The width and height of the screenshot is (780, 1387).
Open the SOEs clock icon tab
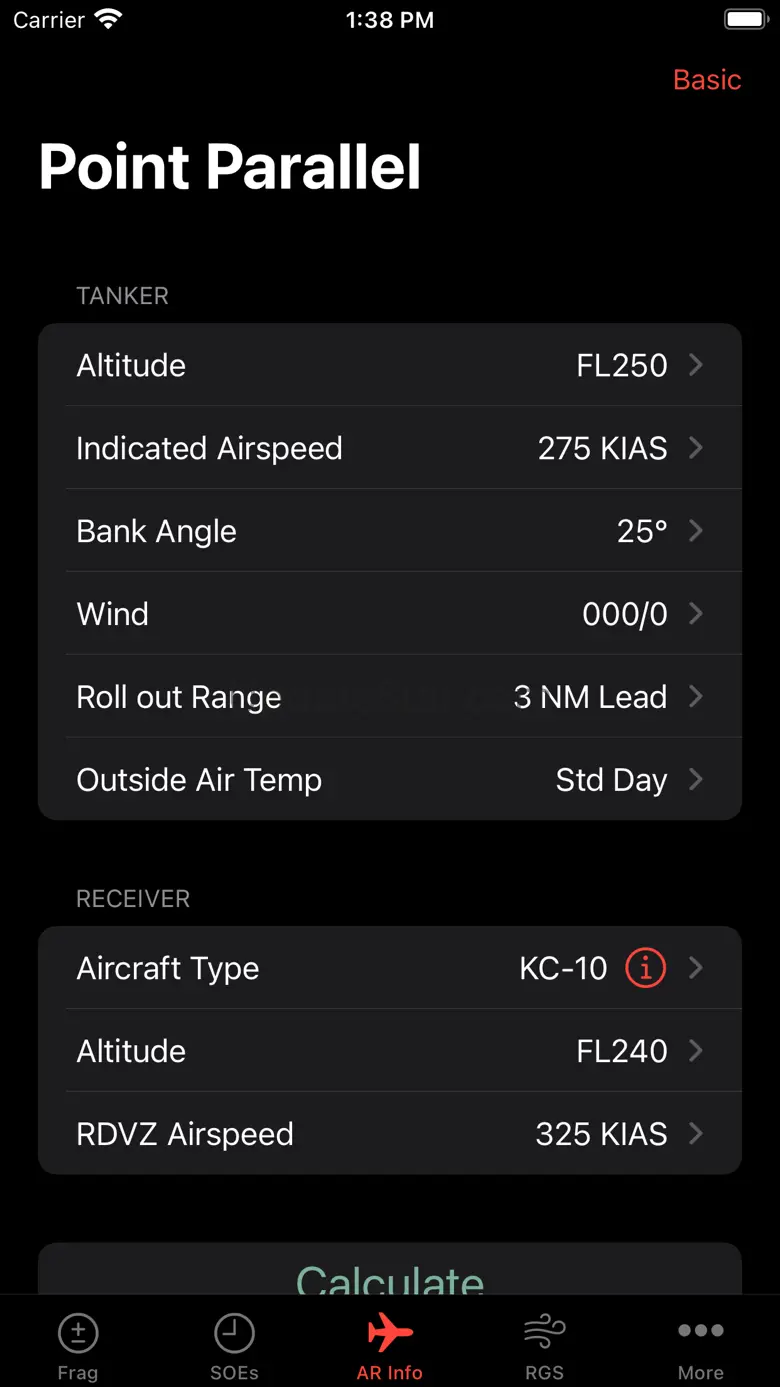click(234, 1333)
